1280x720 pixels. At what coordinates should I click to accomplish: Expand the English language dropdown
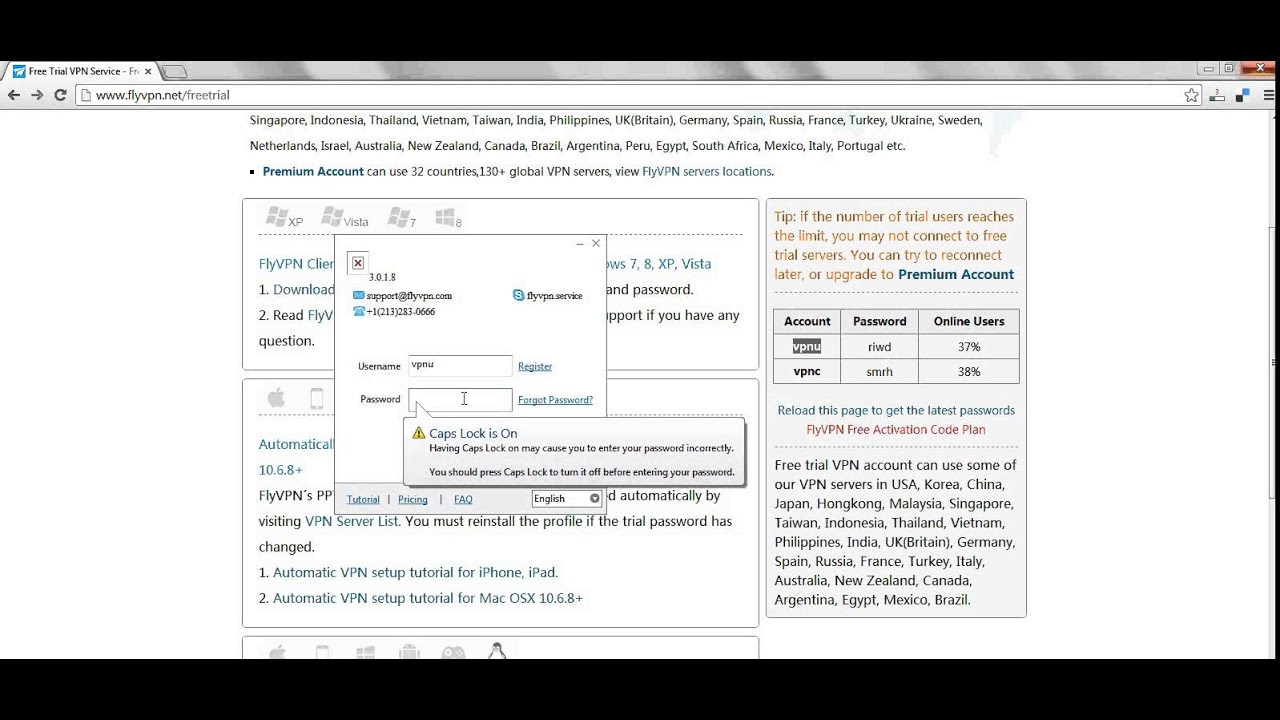[566, 498]
